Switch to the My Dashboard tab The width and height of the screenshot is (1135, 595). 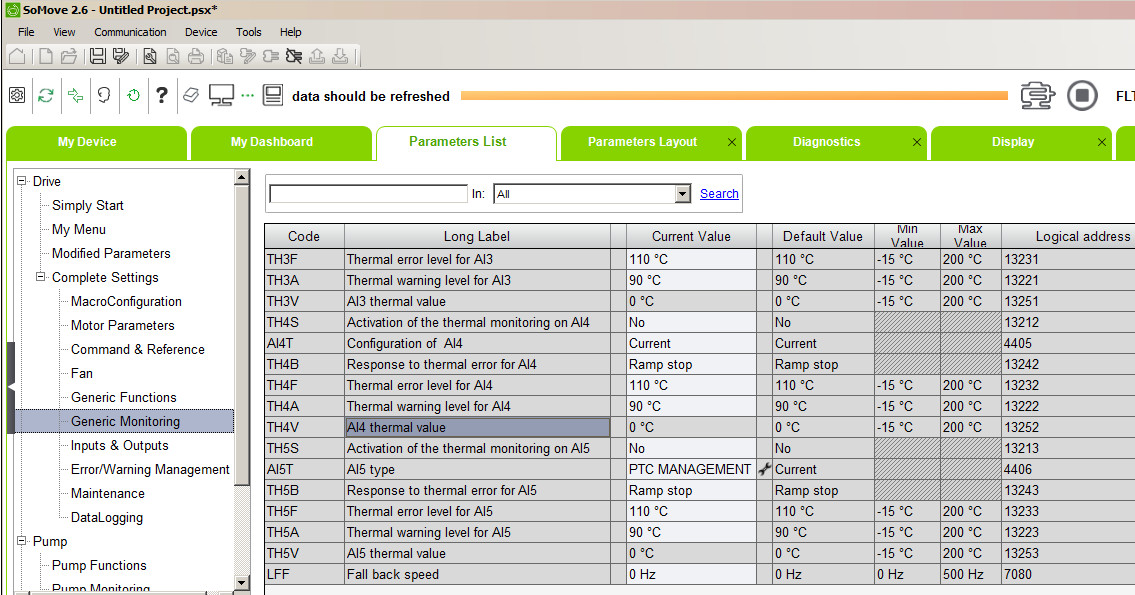click(281, 143)
